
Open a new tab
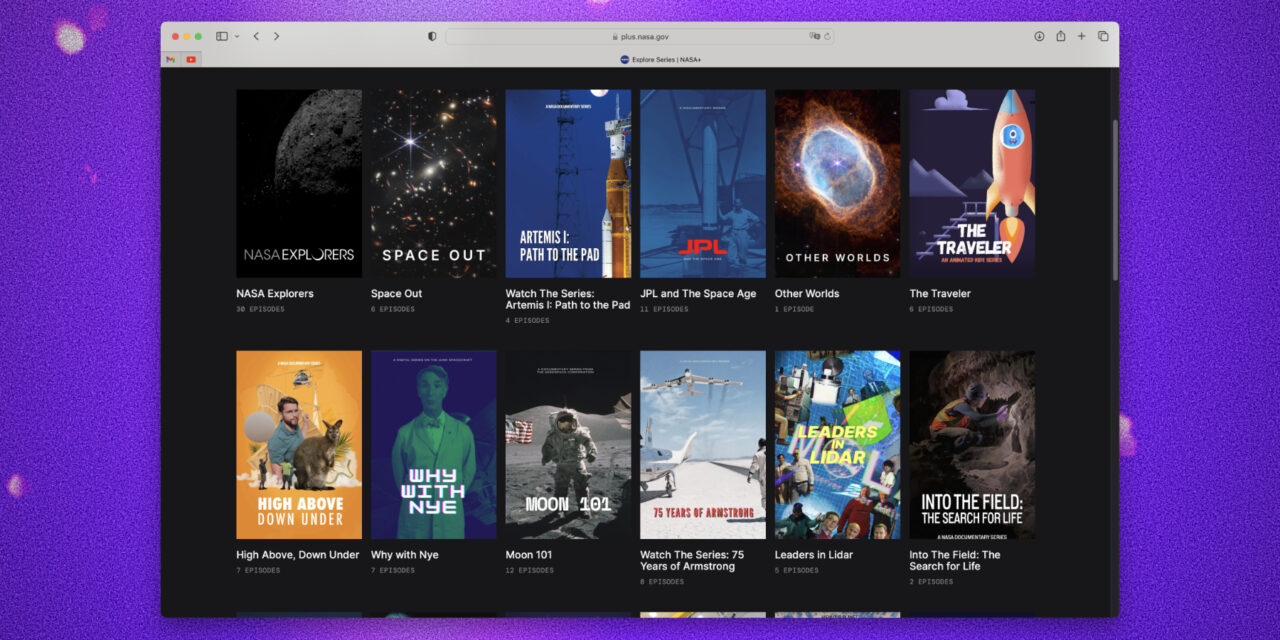(1081, 36)
